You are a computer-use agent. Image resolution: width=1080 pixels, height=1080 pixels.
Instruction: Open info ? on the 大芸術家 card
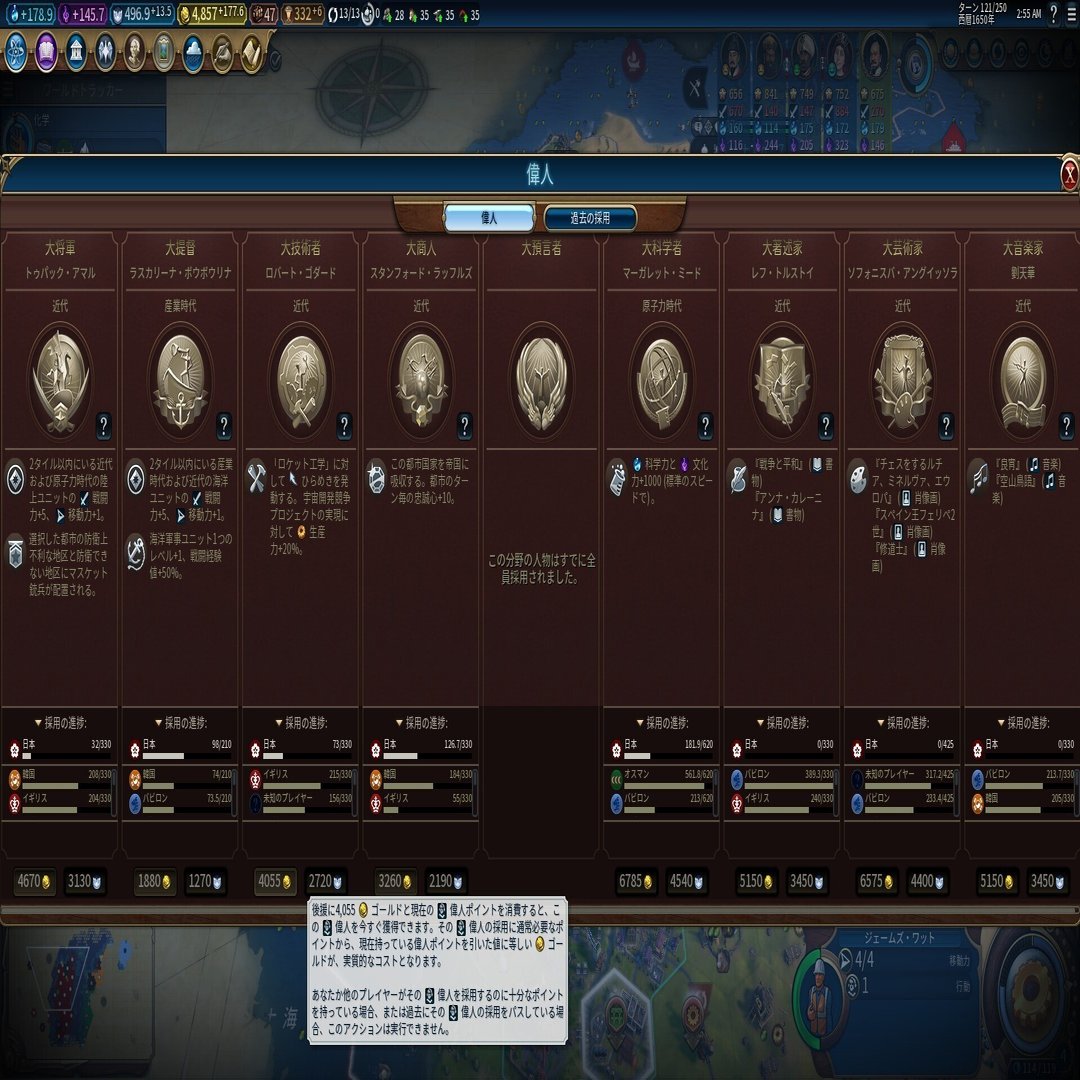[x=946, y=426]
